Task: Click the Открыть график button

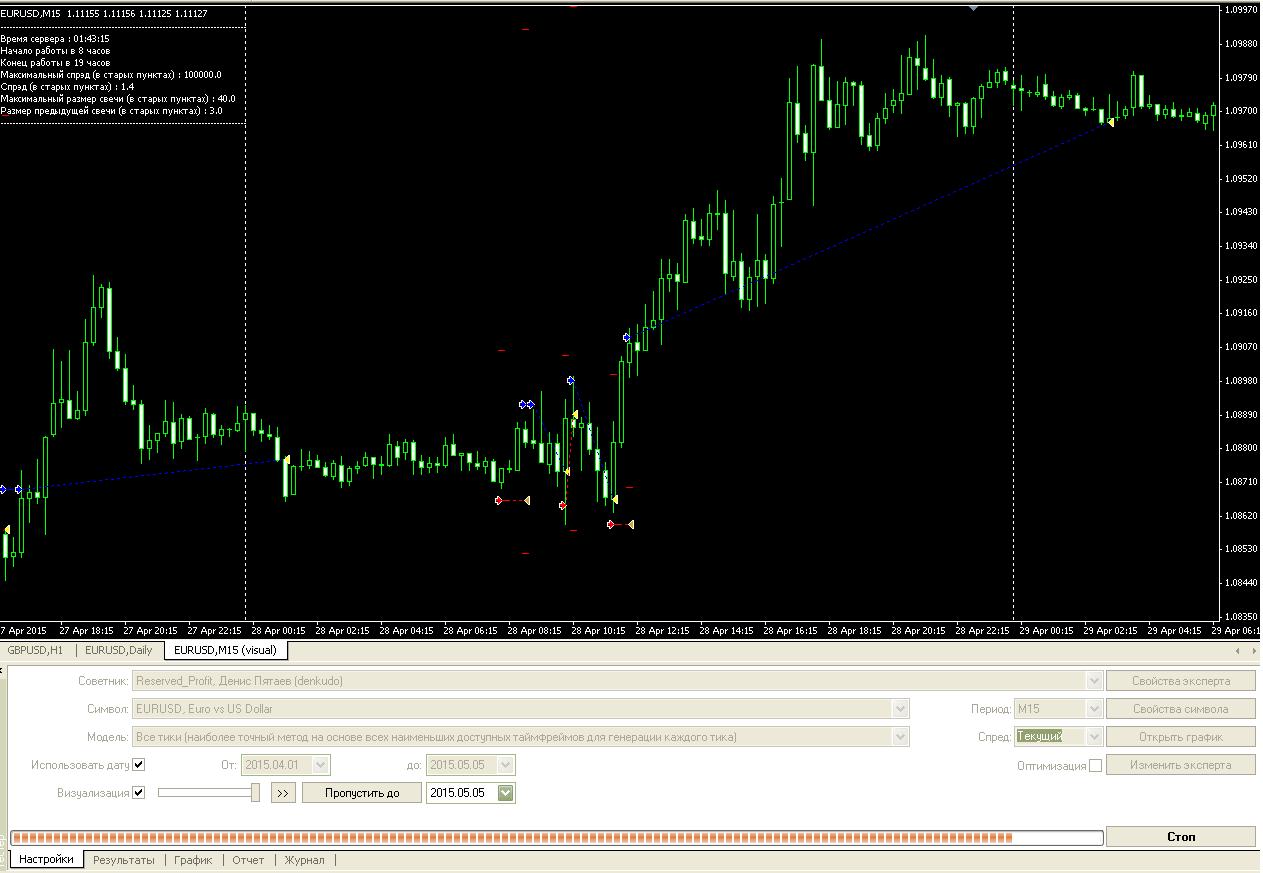Action: [x=1180, y=737]
